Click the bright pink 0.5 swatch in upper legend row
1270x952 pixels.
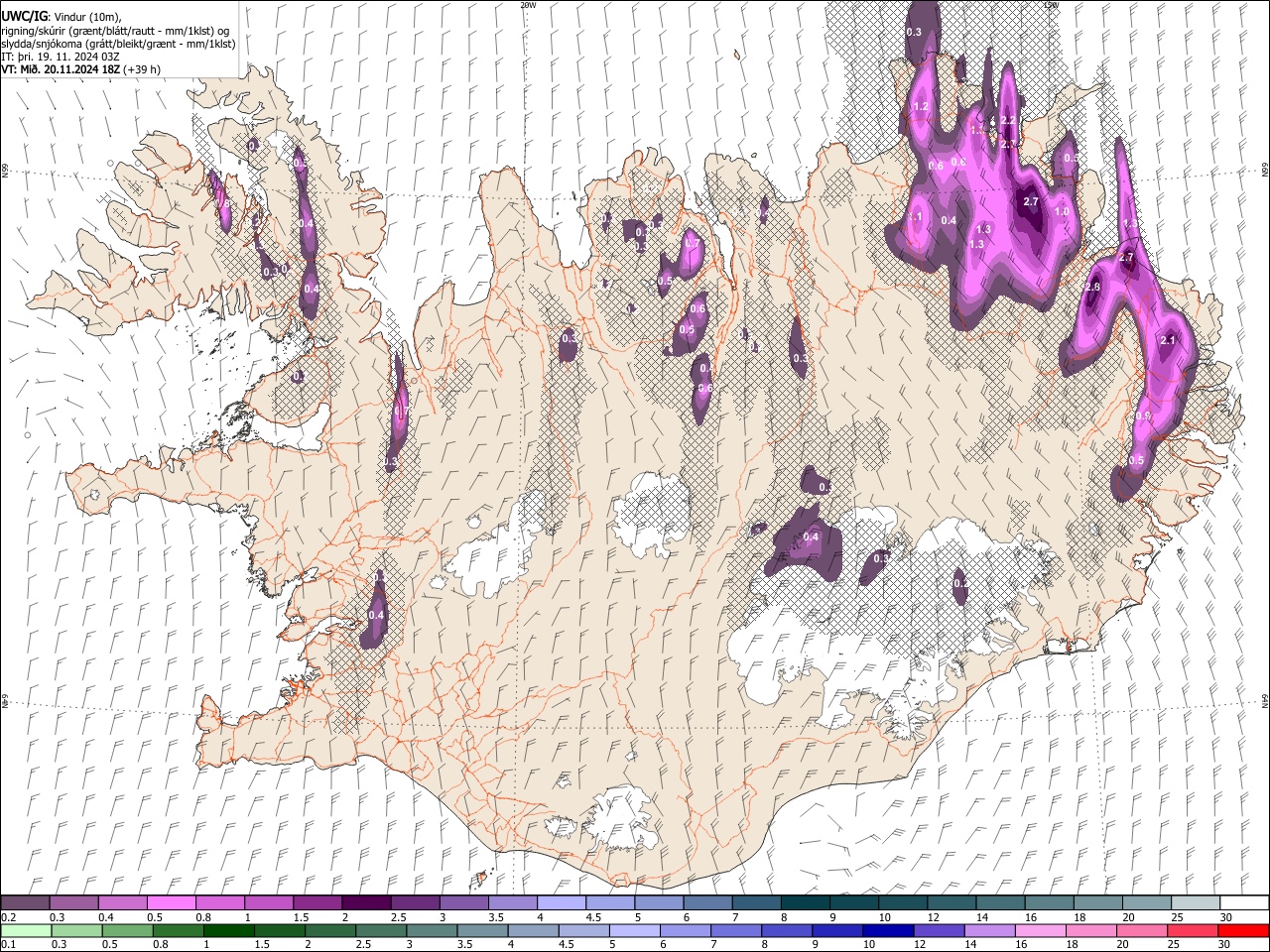(171, 903)
